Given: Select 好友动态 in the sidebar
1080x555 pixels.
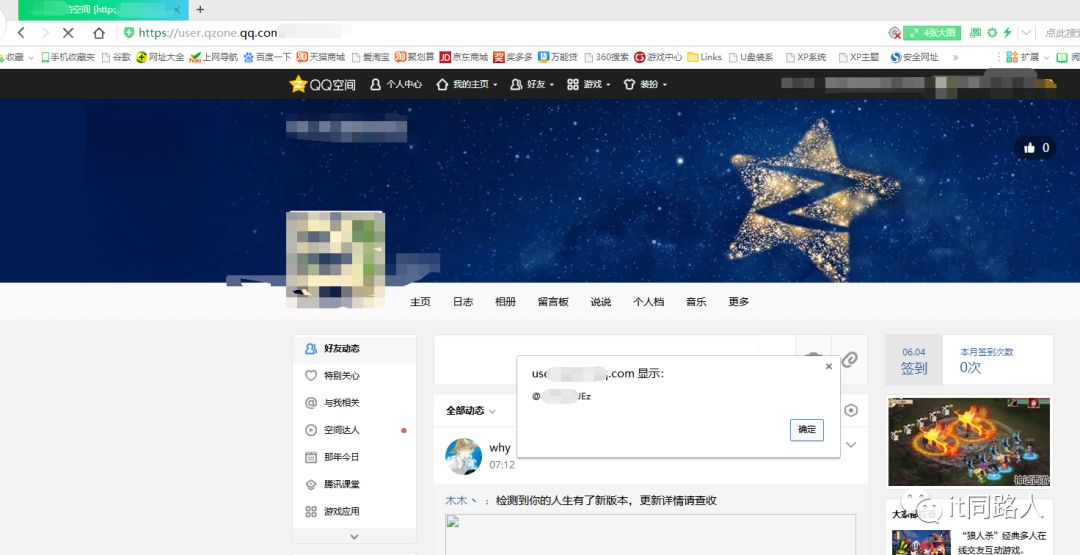Looking at the screenshot, I should [354, 348].
